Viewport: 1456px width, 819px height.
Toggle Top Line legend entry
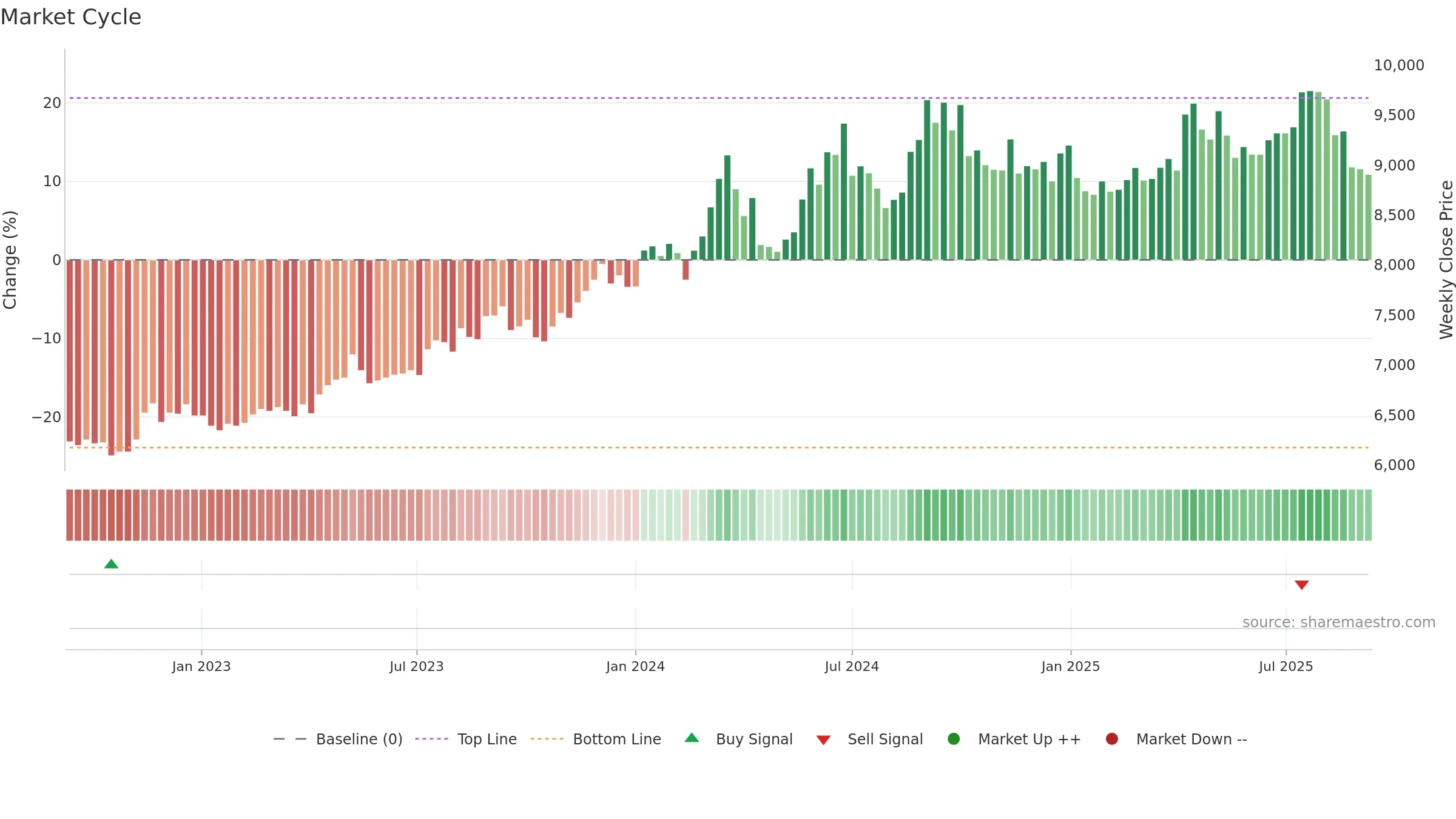[466, 739]
